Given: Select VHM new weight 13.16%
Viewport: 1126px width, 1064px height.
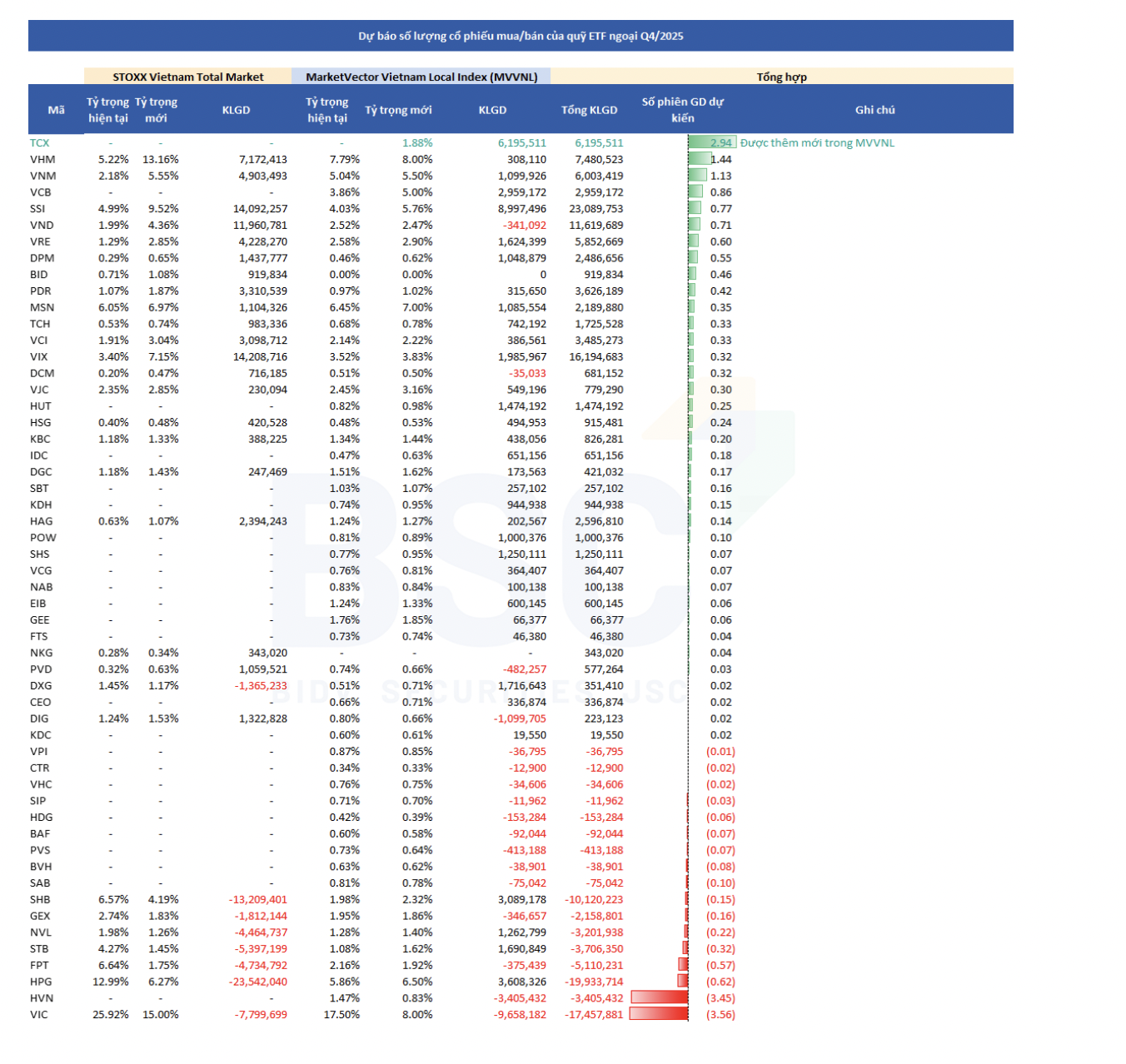Looking at the screenshot, I should [x=160, y=160].
